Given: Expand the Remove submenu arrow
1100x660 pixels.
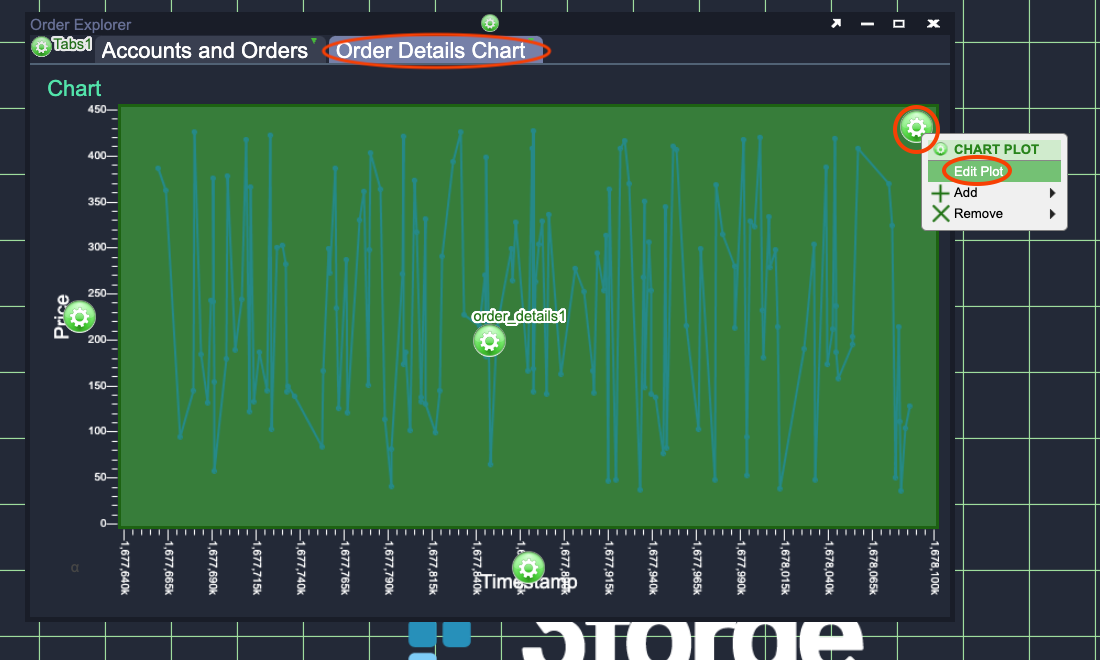Looking at the screenshot, I should tap(1052, 213).
